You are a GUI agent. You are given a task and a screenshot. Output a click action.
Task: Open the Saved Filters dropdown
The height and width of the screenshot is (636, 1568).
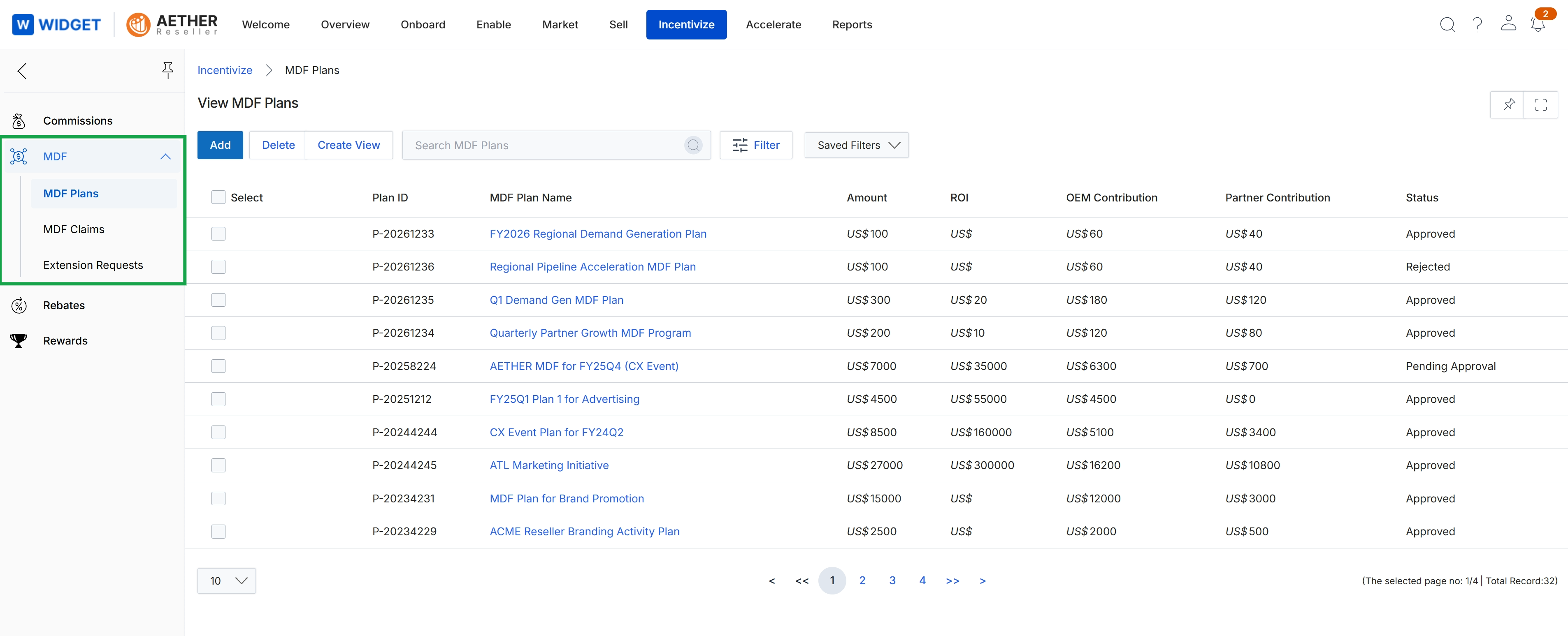pos(857,145)
